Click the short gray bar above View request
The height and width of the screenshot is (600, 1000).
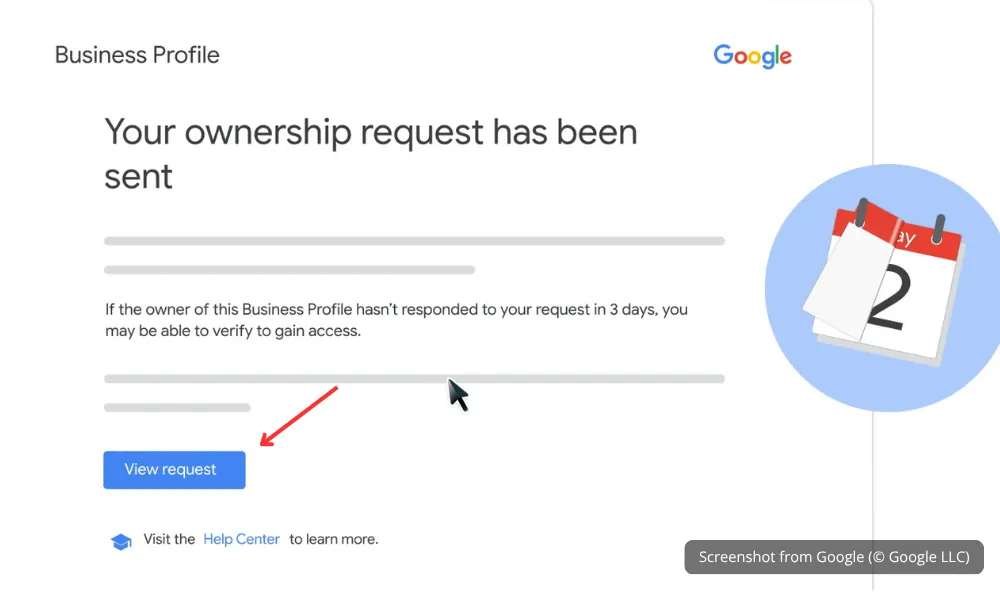[x=177, y=407]
